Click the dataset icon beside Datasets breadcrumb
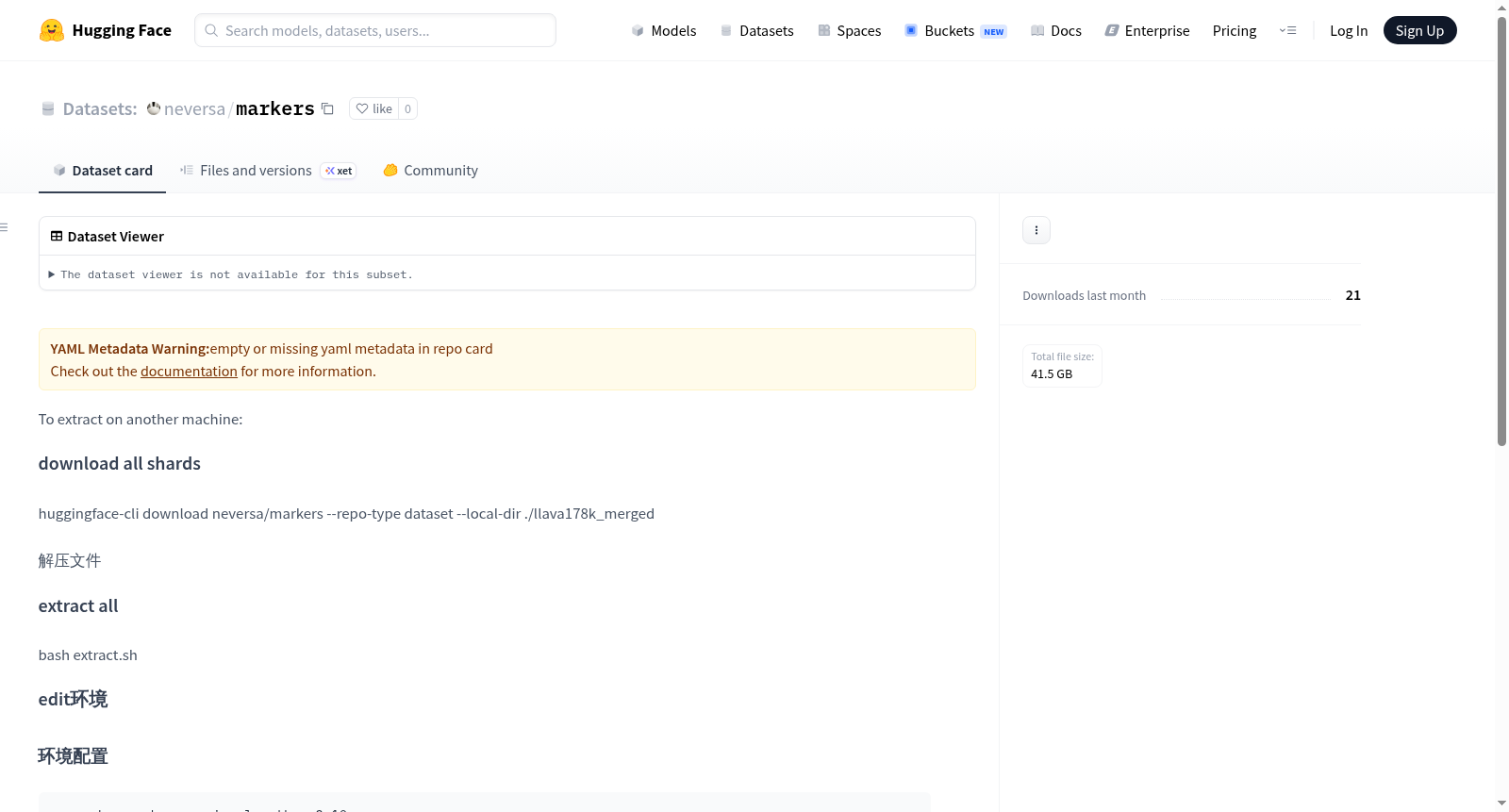Screen dimensions: 1509x812 (x=48, y=108)
